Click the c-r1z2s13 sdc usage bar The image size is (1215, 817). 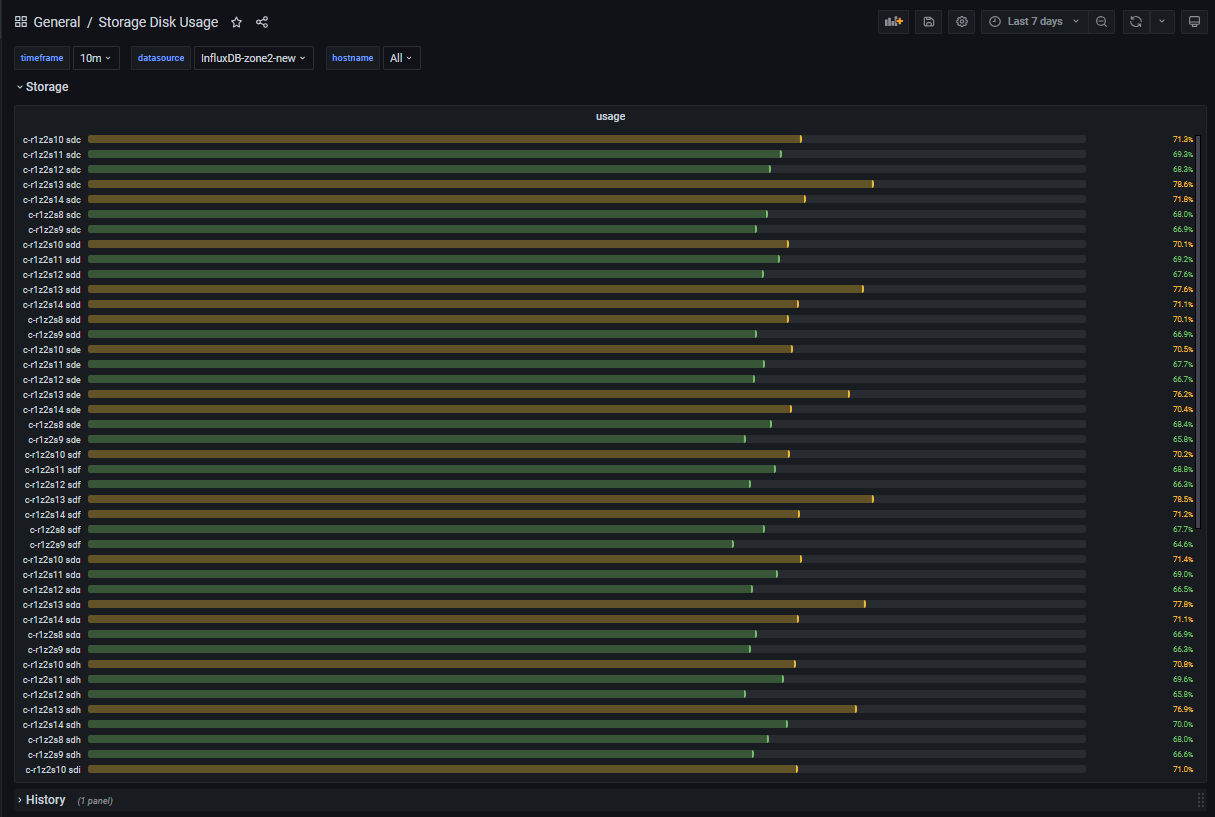[x=480, y=184]
